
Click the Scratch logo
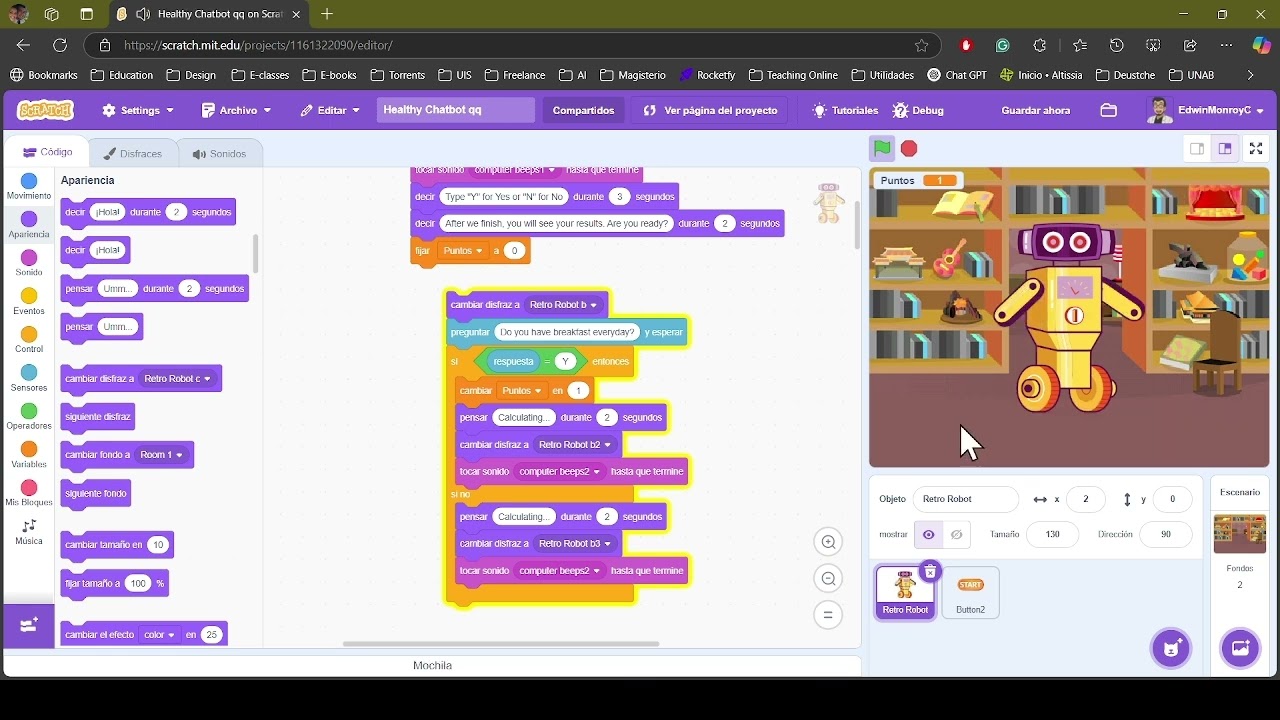pos(44,110)
